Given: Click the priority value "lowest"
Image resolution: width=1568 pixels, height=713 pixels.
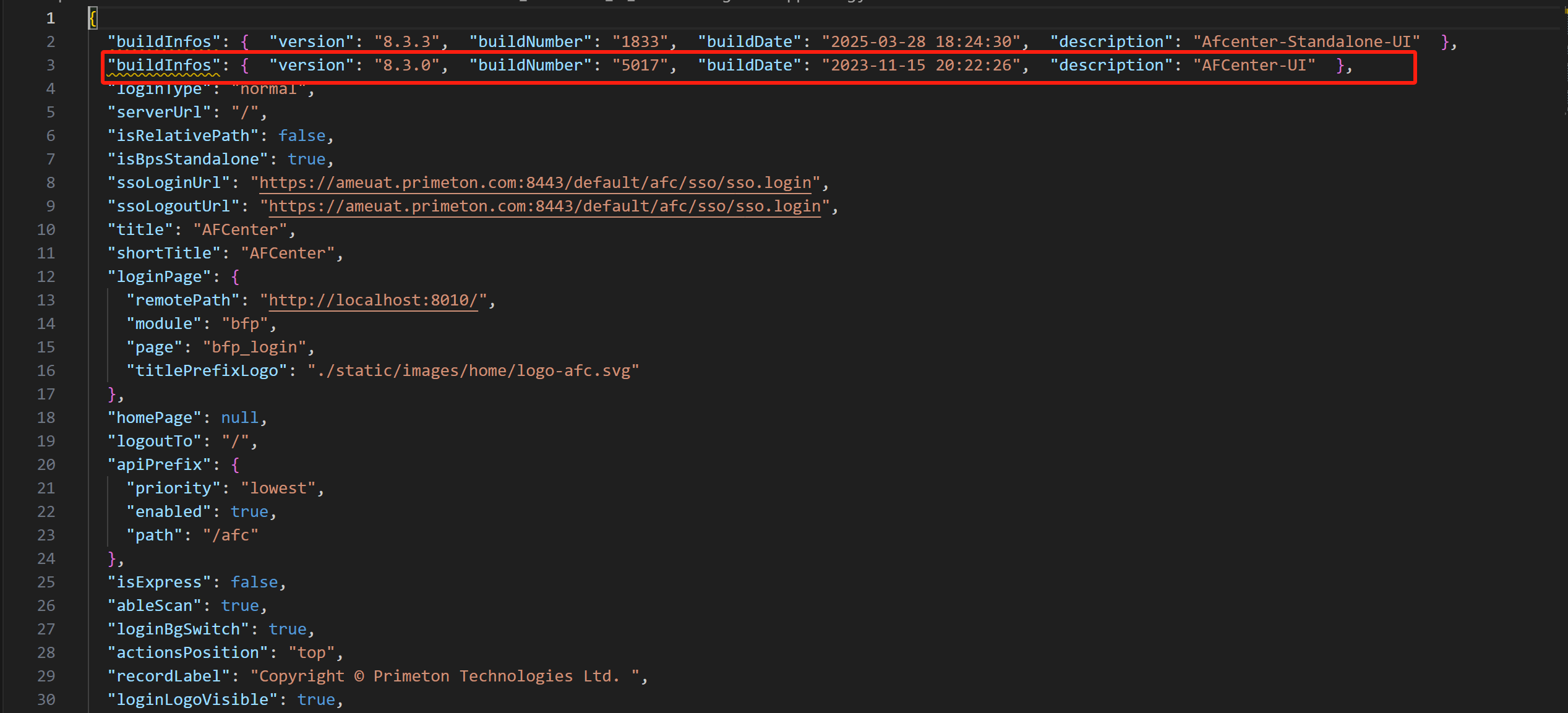Looking at the screenshot, I should (278, 488).
